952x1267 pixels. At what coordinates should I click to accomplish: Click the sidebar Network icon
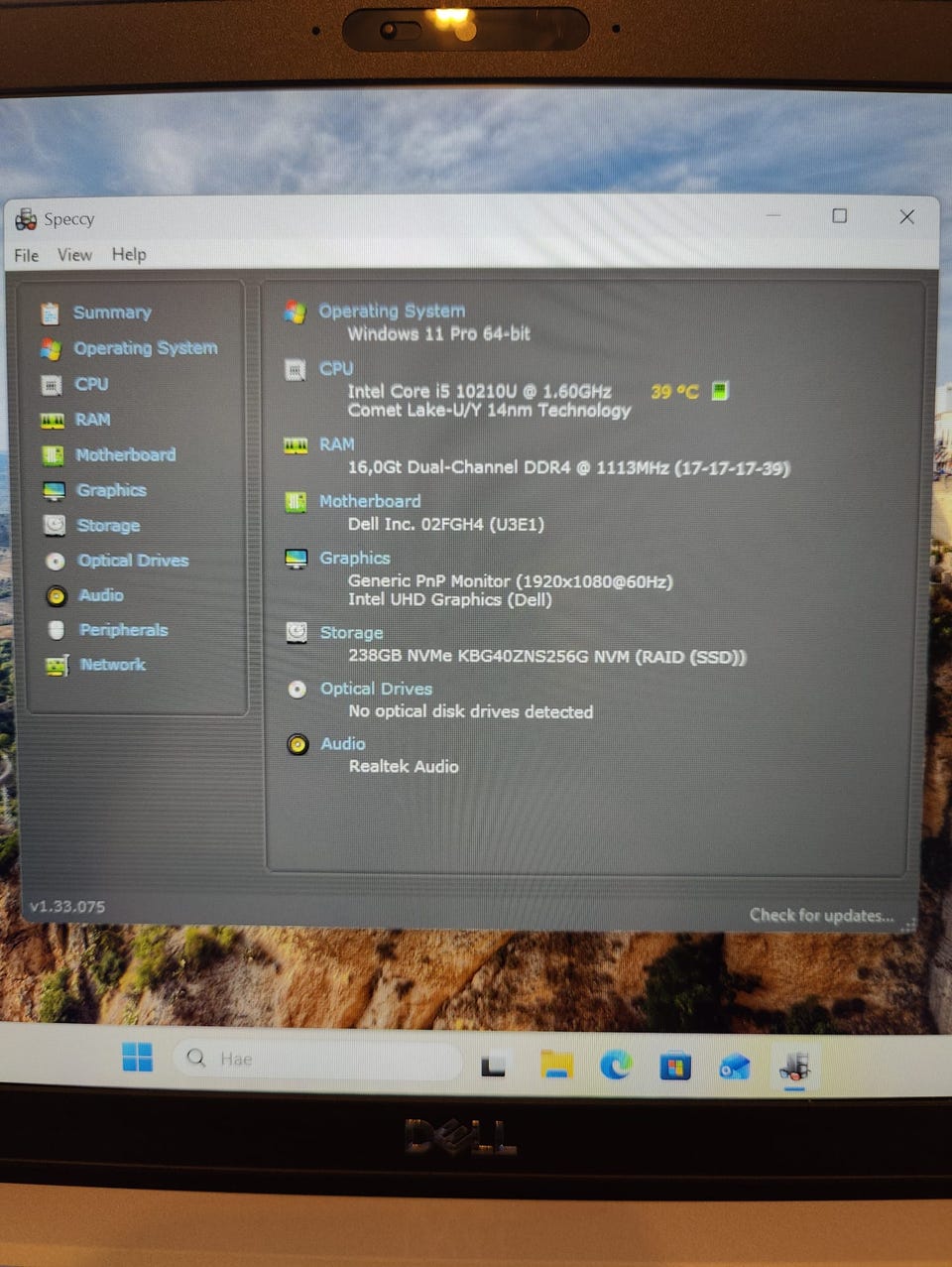click(x=57, y=666)
